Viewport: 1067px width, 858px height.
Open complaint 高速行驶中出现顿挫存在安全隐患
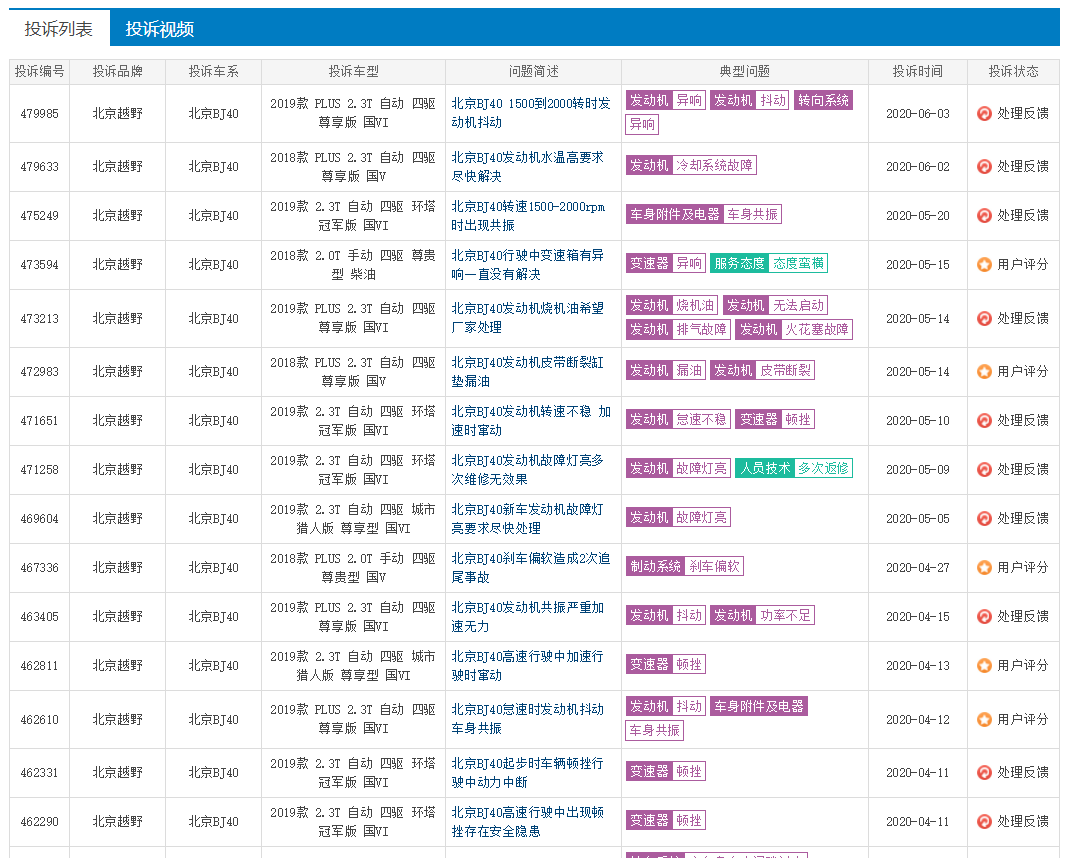tap(527, 821)
